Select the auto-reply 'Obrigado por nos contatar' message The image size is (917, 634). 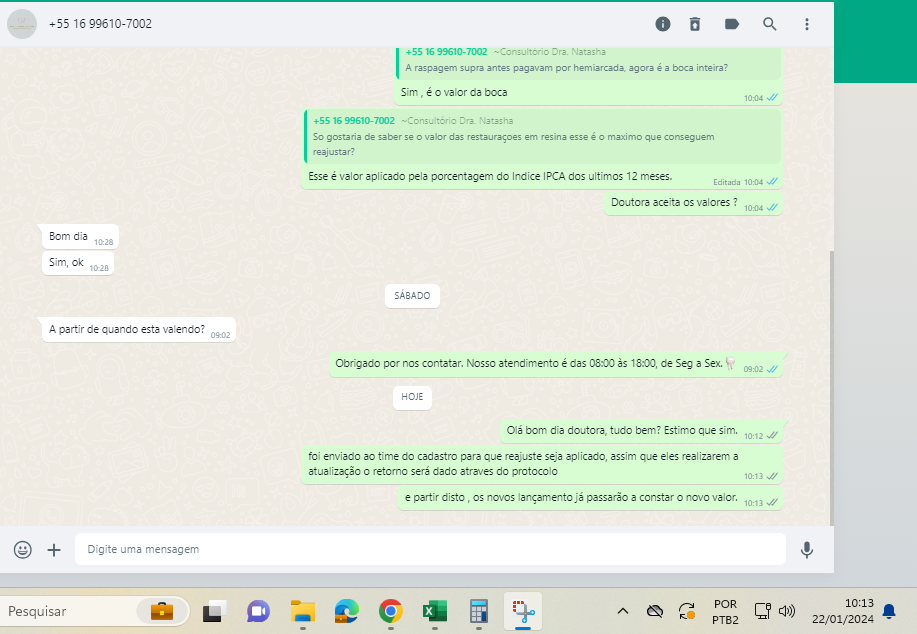pos(556,364)
